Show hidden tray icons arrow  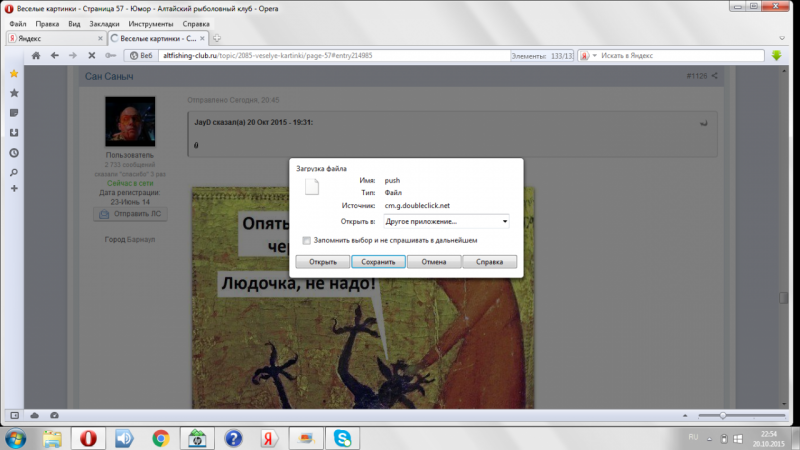709,439
